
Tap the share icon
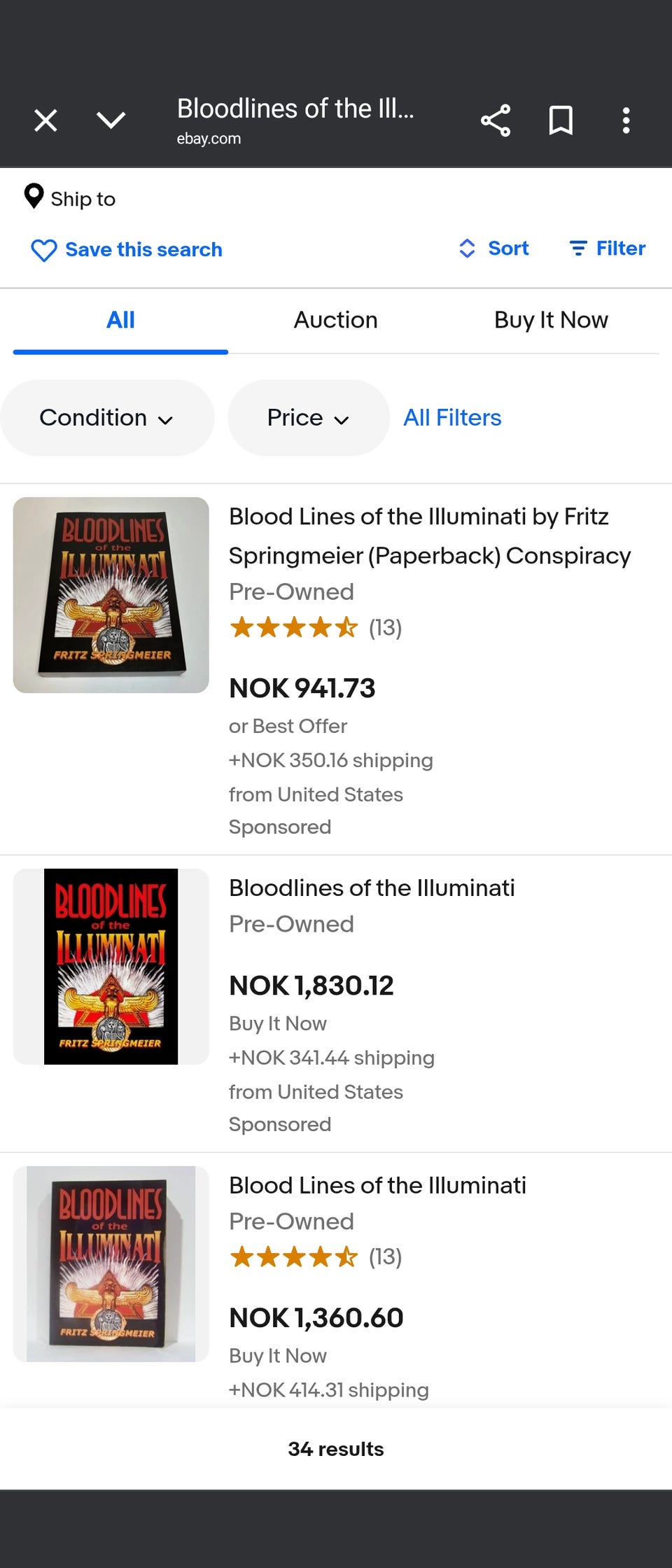pyautogui.click(x=495, y=120)
